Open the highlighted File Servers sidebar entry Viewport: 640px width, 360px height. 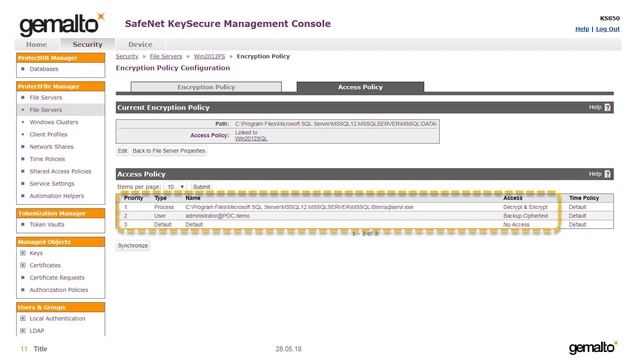point(46,110)
